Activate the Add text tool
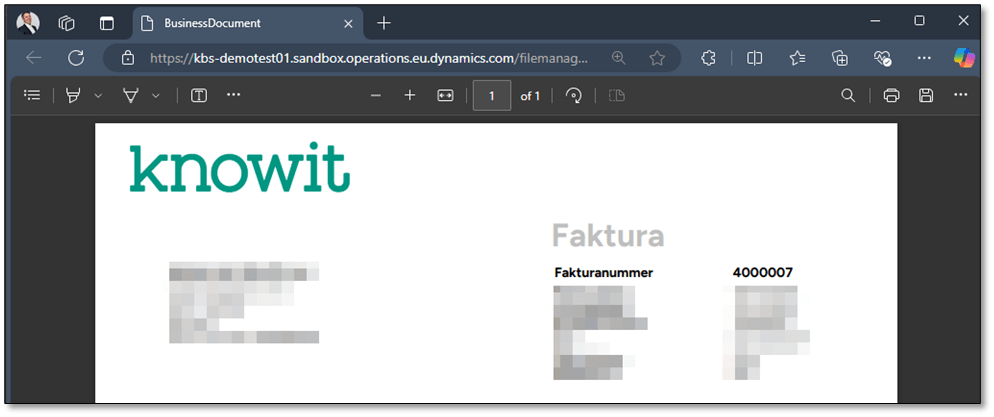This screenshot has height=417, width=994. [198, 95]
